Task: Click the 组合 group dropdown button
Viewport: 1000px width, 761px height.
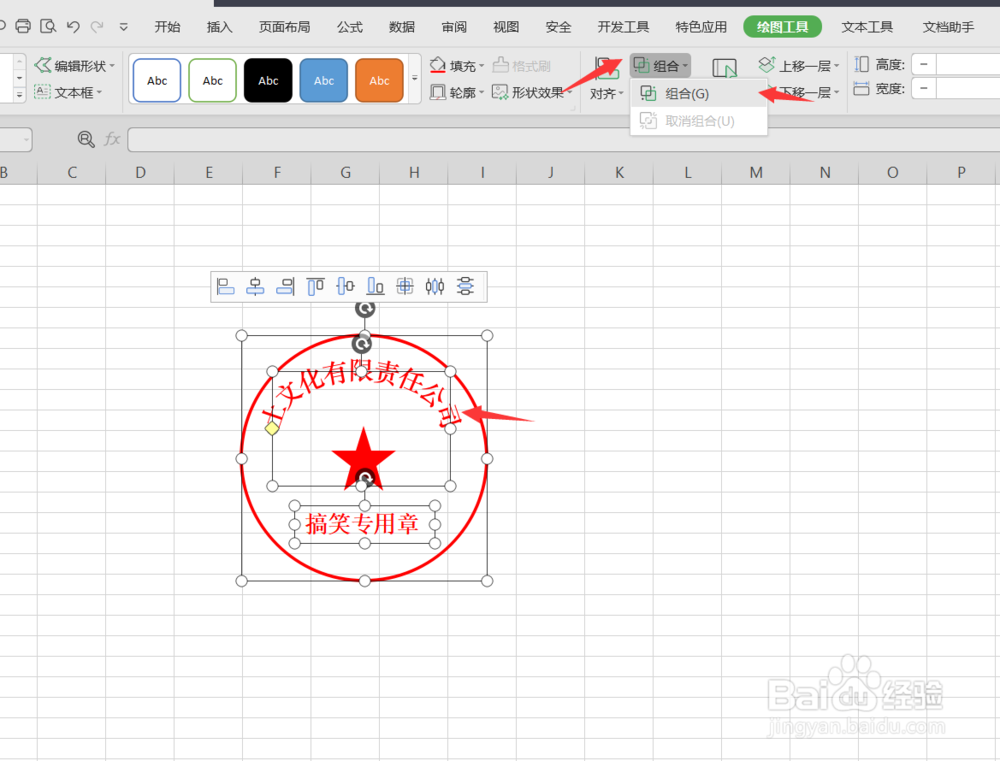Action: pyautogui.click(x=660, y=65)
